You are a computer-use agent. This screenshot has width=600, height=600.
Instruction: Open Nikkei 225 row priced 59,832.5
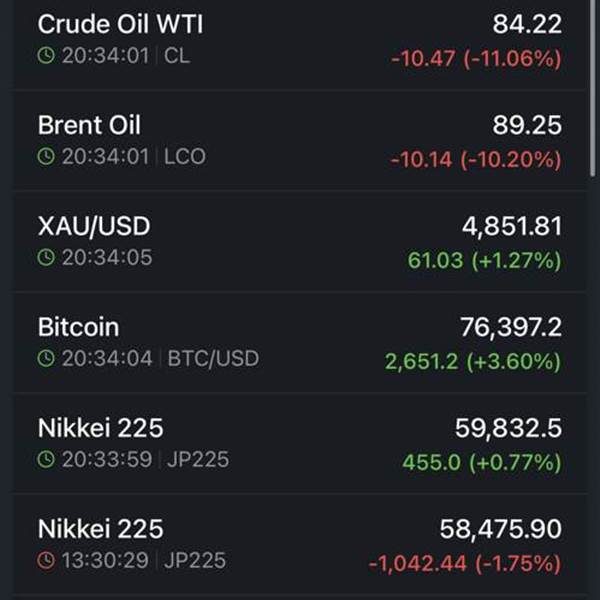[x=300, y=443]
